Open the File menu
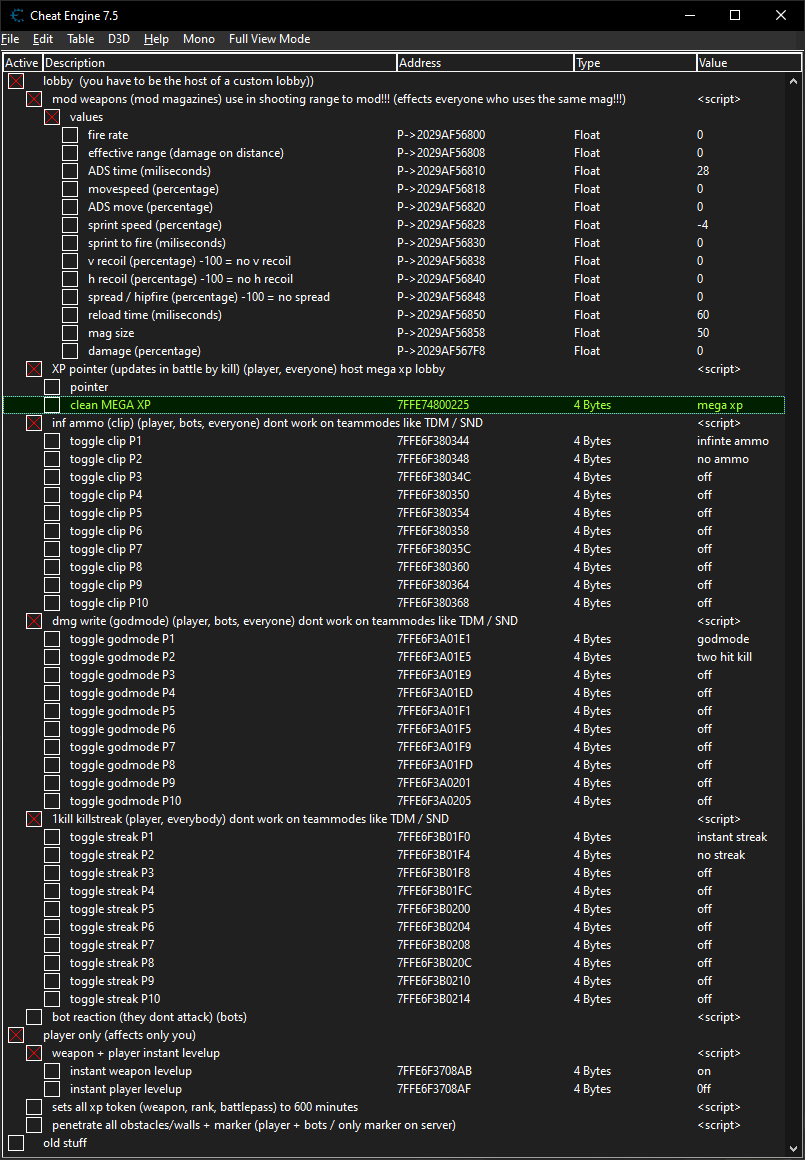 tap(11, 39)
